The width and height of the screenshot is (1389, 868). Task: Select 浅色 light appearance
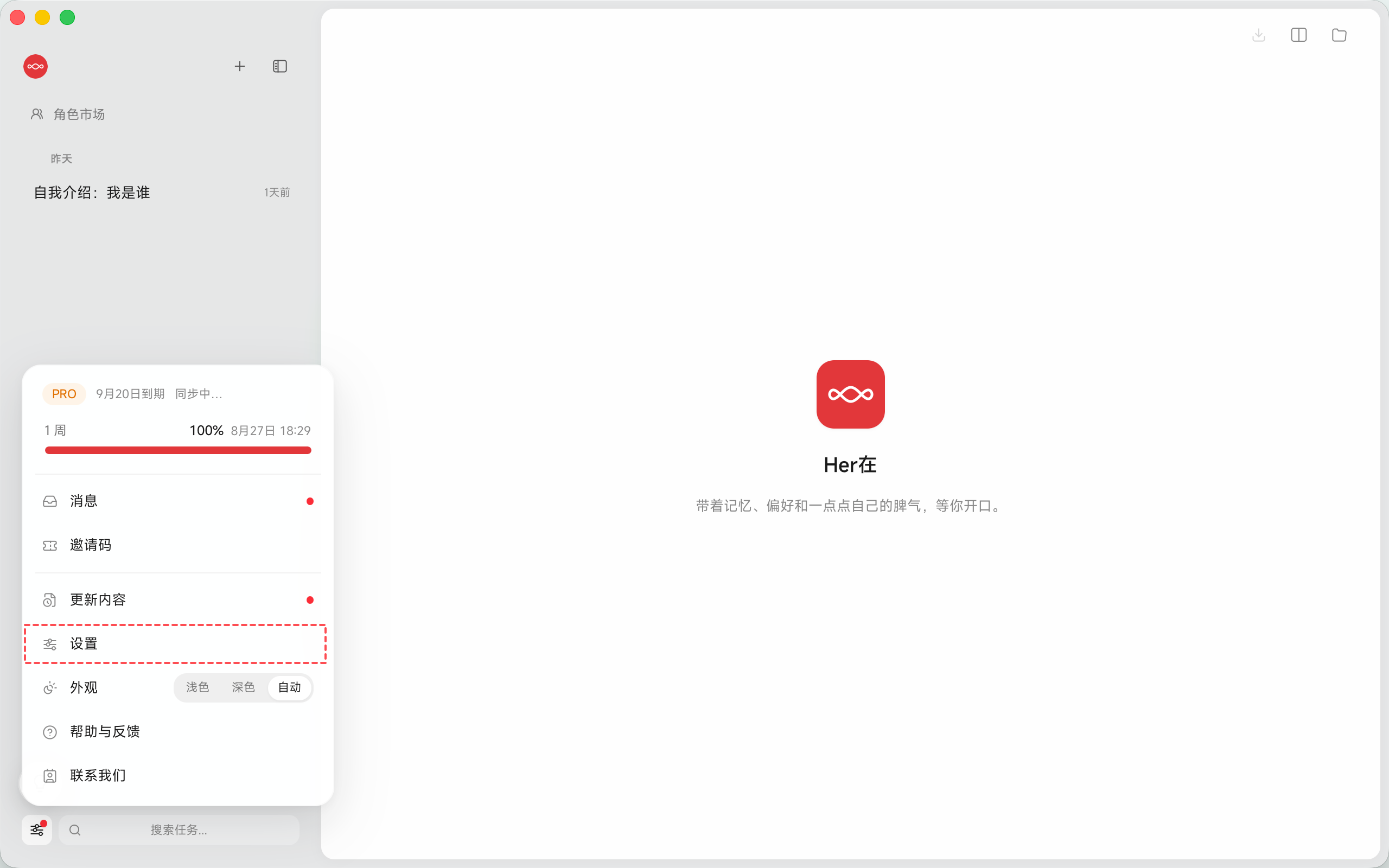[x=197, y=687]
